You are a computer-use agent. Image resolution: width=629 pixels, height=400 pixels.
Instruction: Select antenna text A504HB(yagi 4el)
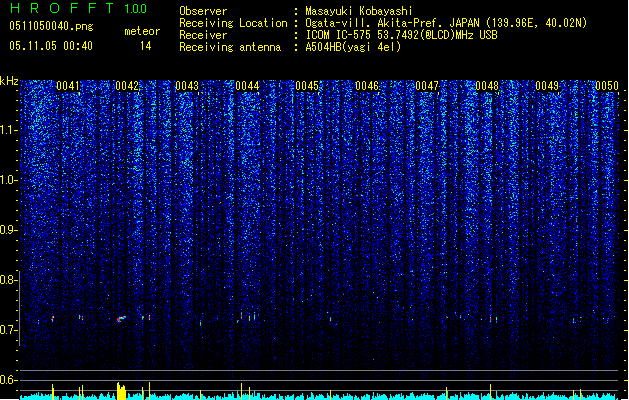click(x=353, y=47)
